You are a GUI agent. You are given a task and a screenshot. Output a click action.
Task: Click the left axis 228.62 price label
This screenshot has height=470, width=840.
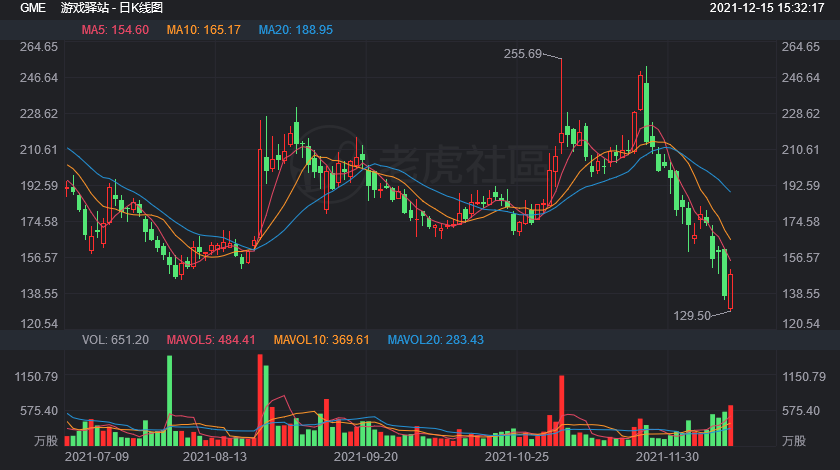coord(39,114)
